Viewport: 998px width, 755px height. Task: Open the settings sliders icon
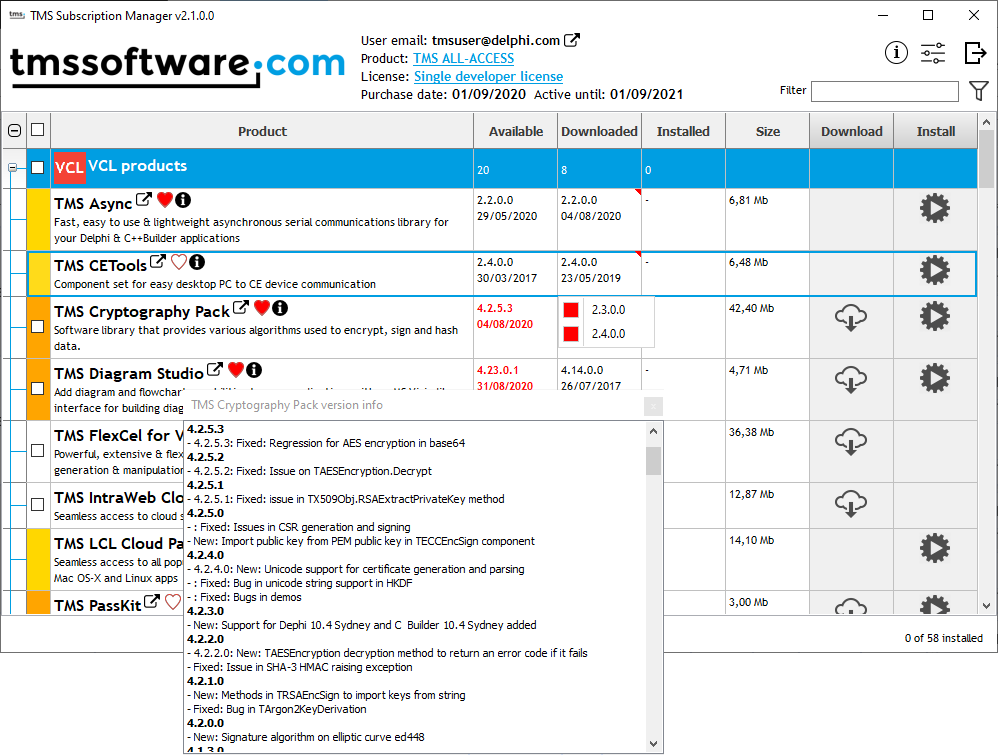point(933,53)
